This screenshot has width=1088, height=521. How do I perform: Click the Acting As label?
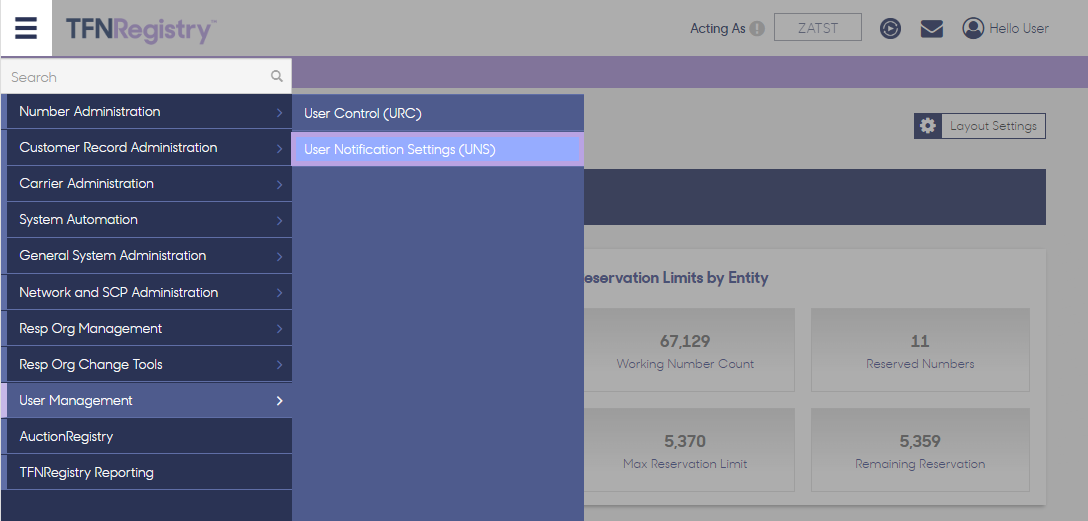[717, 28]
